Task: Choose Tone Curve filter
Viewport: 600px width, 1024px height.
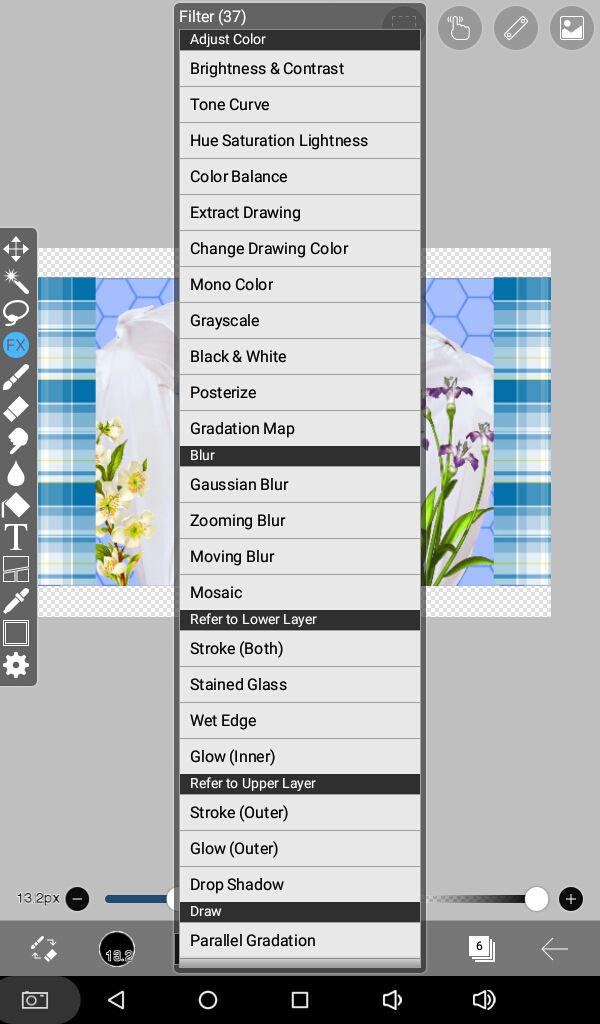Action: (300, 104)
